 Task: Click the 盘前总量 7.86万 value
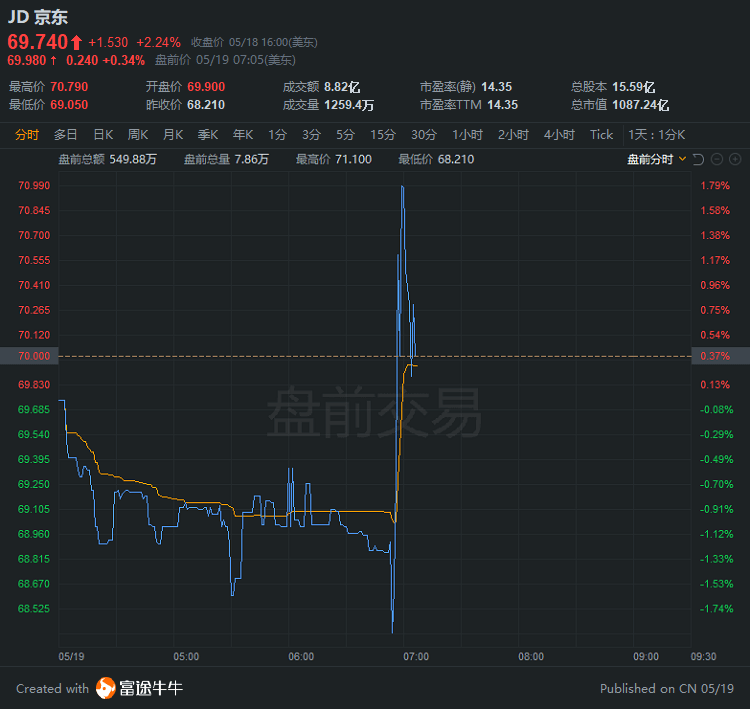252,159
